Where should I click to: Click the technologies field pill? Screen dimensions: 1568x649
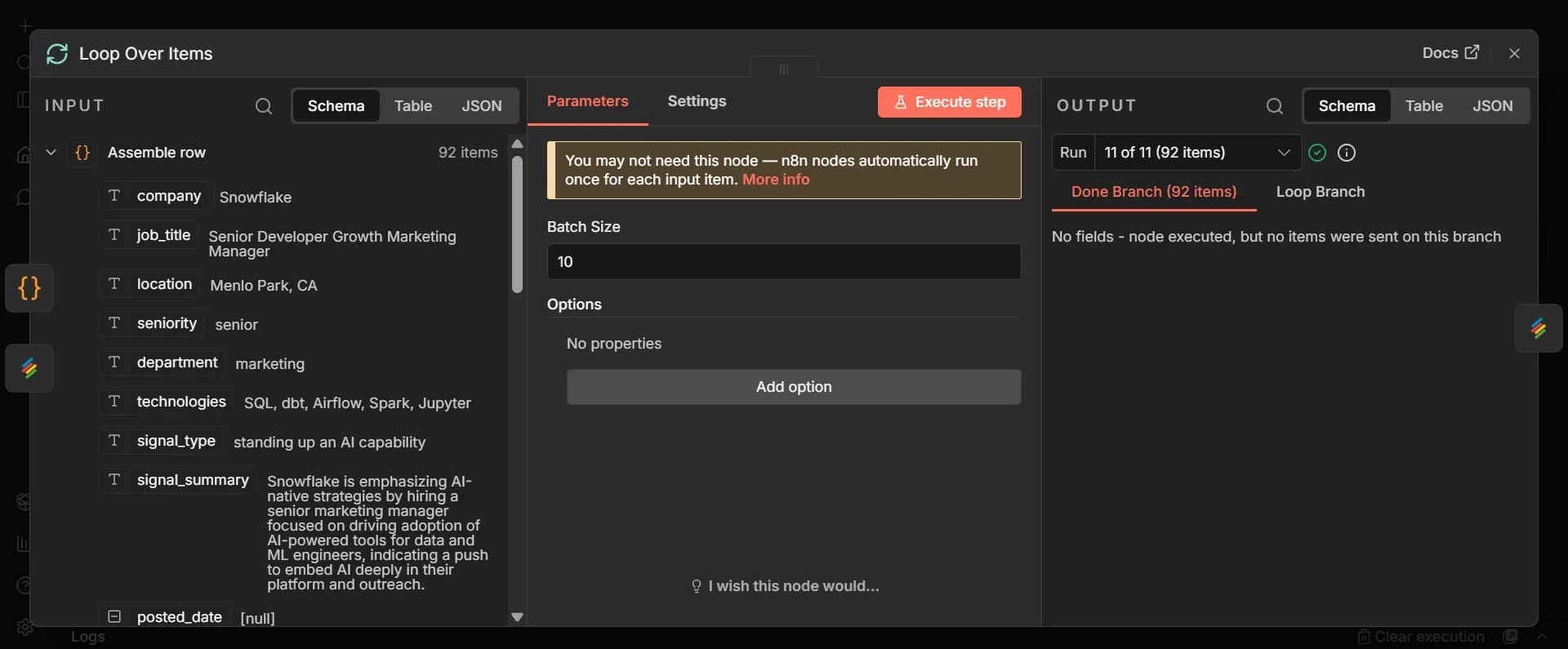point(167,402)
